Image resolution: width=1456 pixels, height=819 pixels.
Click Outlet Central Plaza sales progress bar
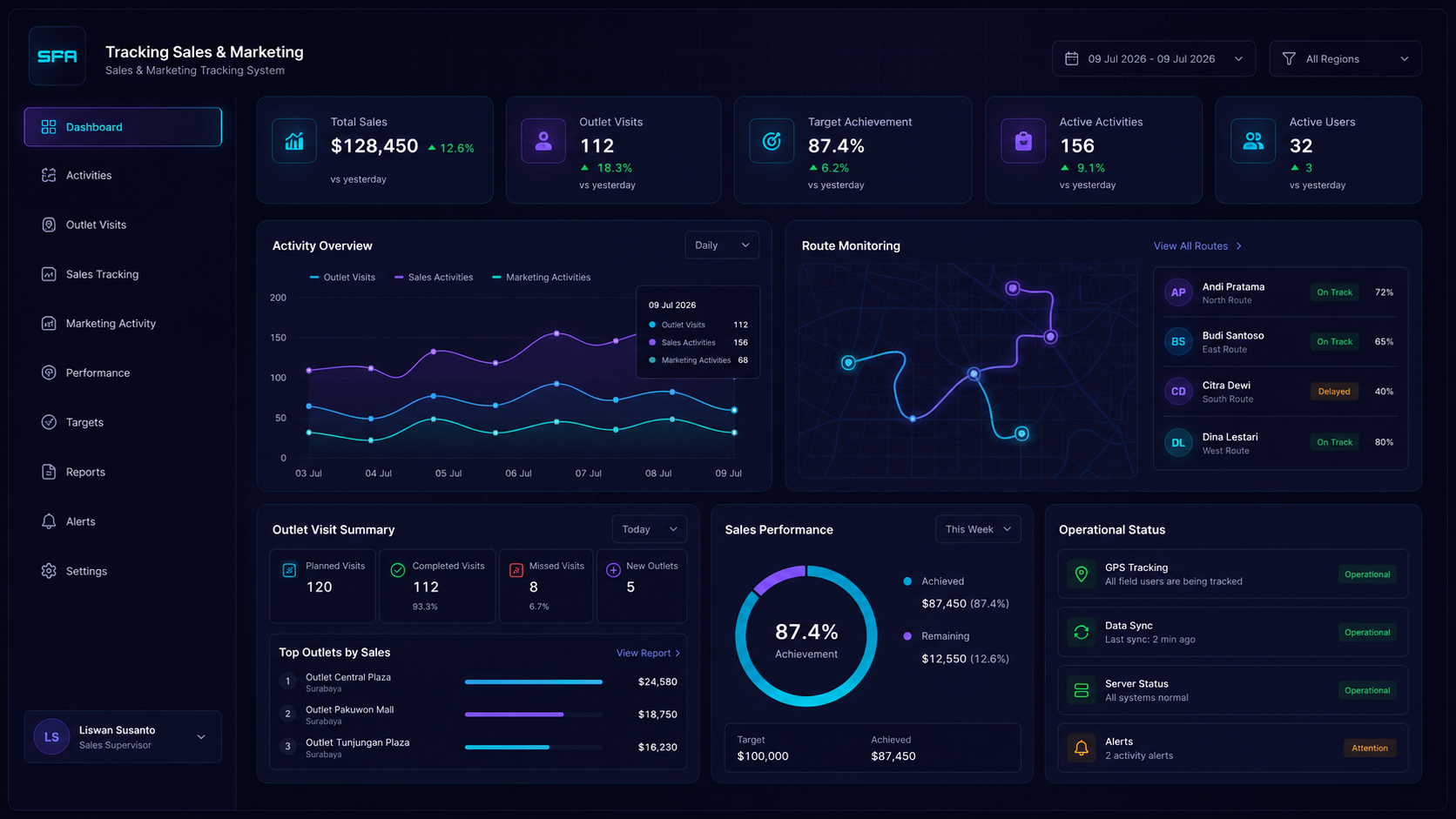pos(534,681)
